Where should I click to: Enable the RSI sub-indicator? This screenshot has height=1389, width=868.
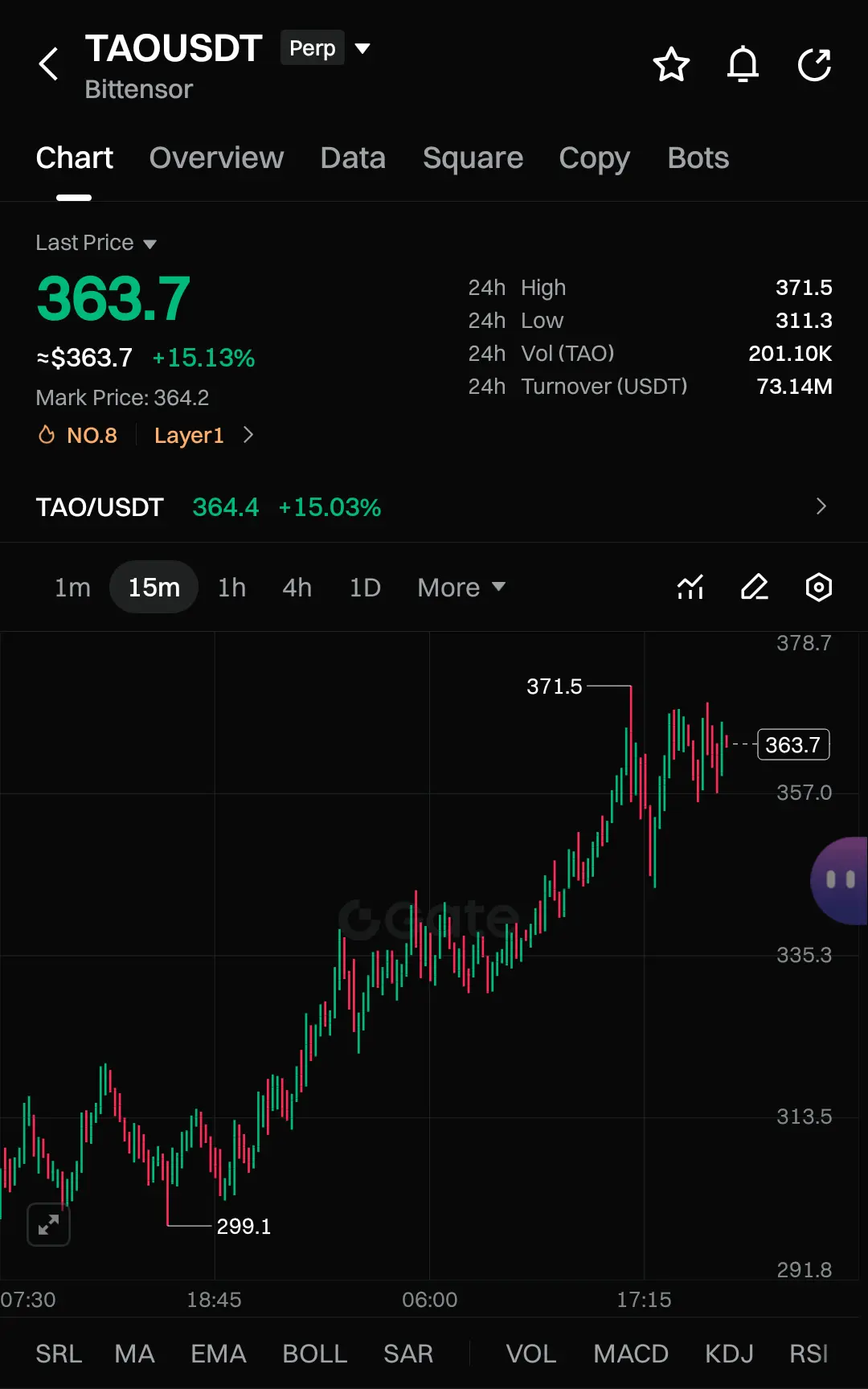point(809,1354)
